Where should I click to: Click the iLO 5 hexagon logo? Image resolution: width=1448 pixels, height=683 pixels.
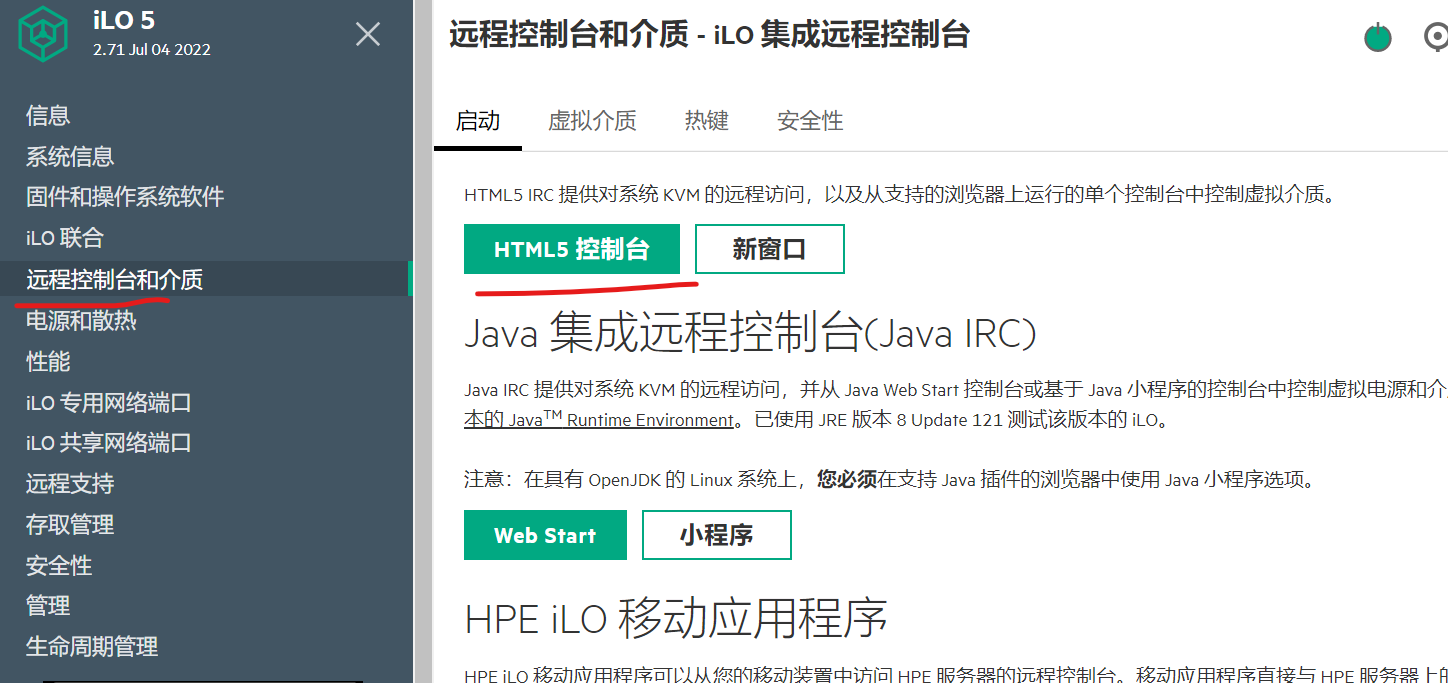tap(43, 33)
